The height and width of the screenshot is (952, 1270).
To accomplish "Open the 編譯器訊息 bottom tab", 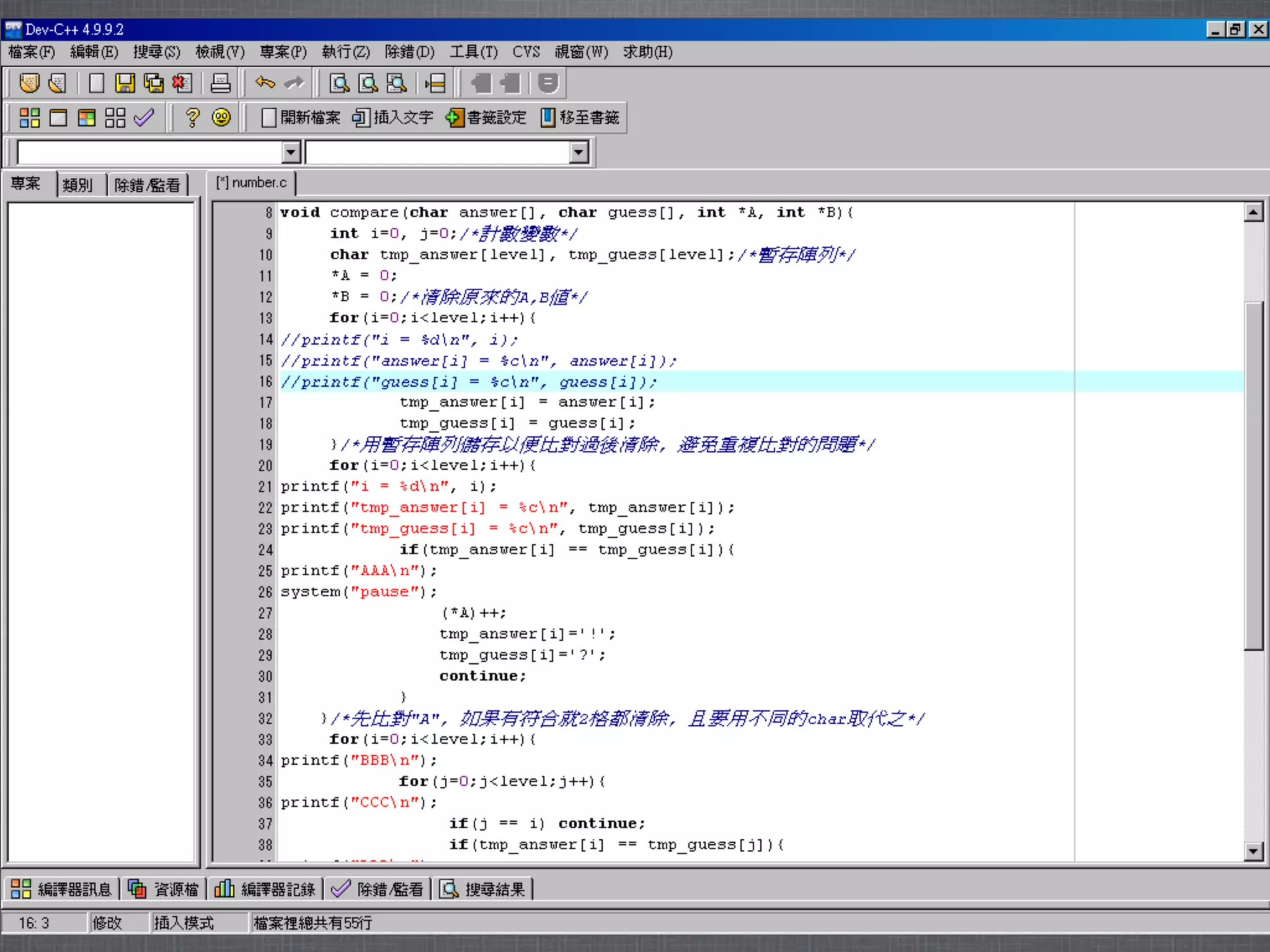I will (62, 889).
